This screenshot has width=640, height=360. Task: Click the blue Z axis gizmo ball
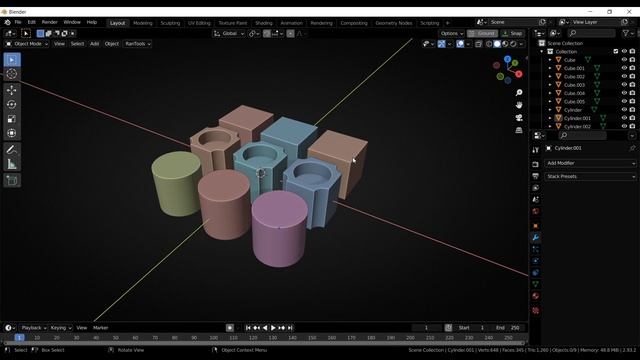507,59
